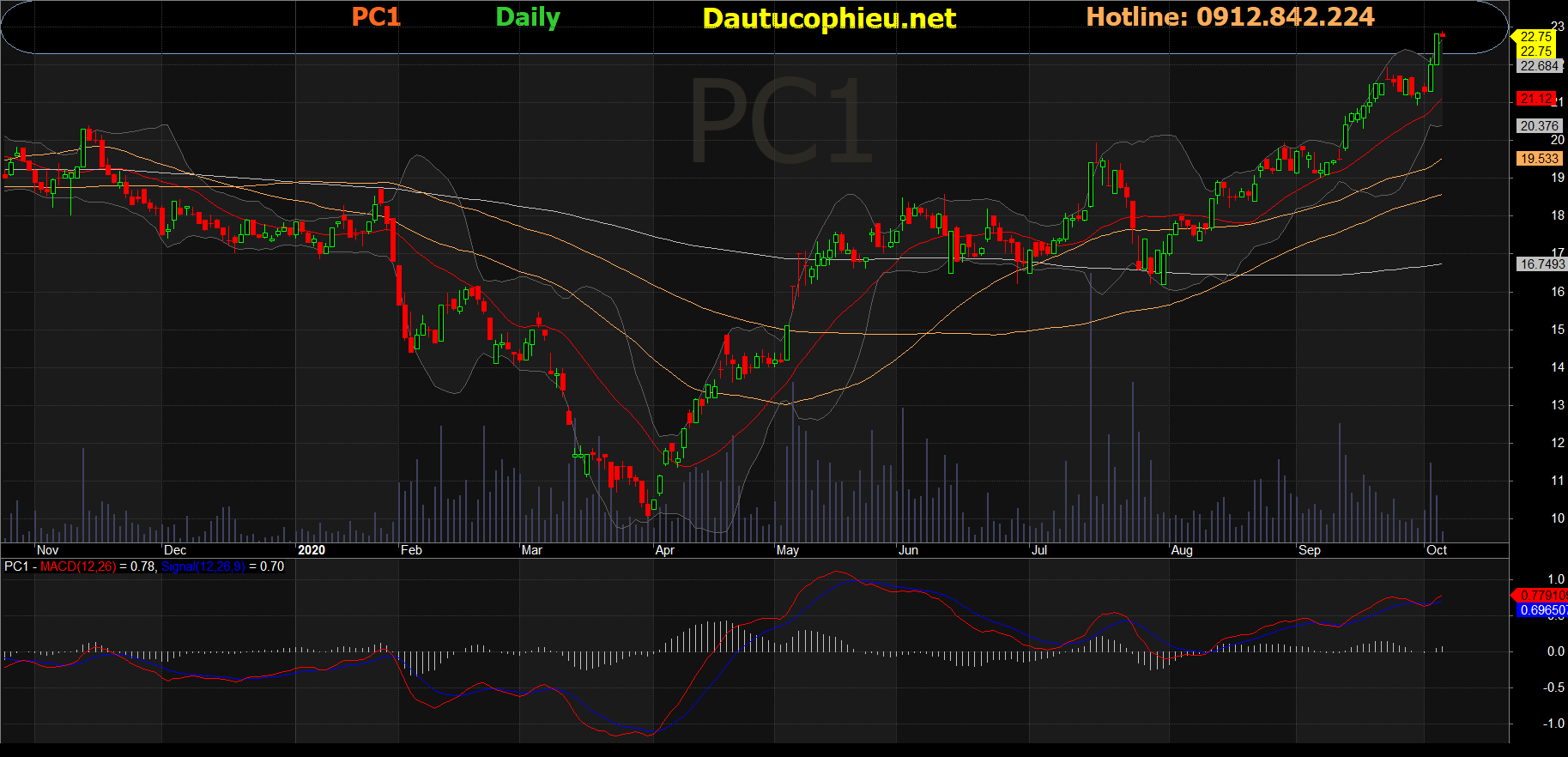Click the Feb date axis label
This screenshot has width=1568, height=757.
pyautogui.click(x=411, y=550)
